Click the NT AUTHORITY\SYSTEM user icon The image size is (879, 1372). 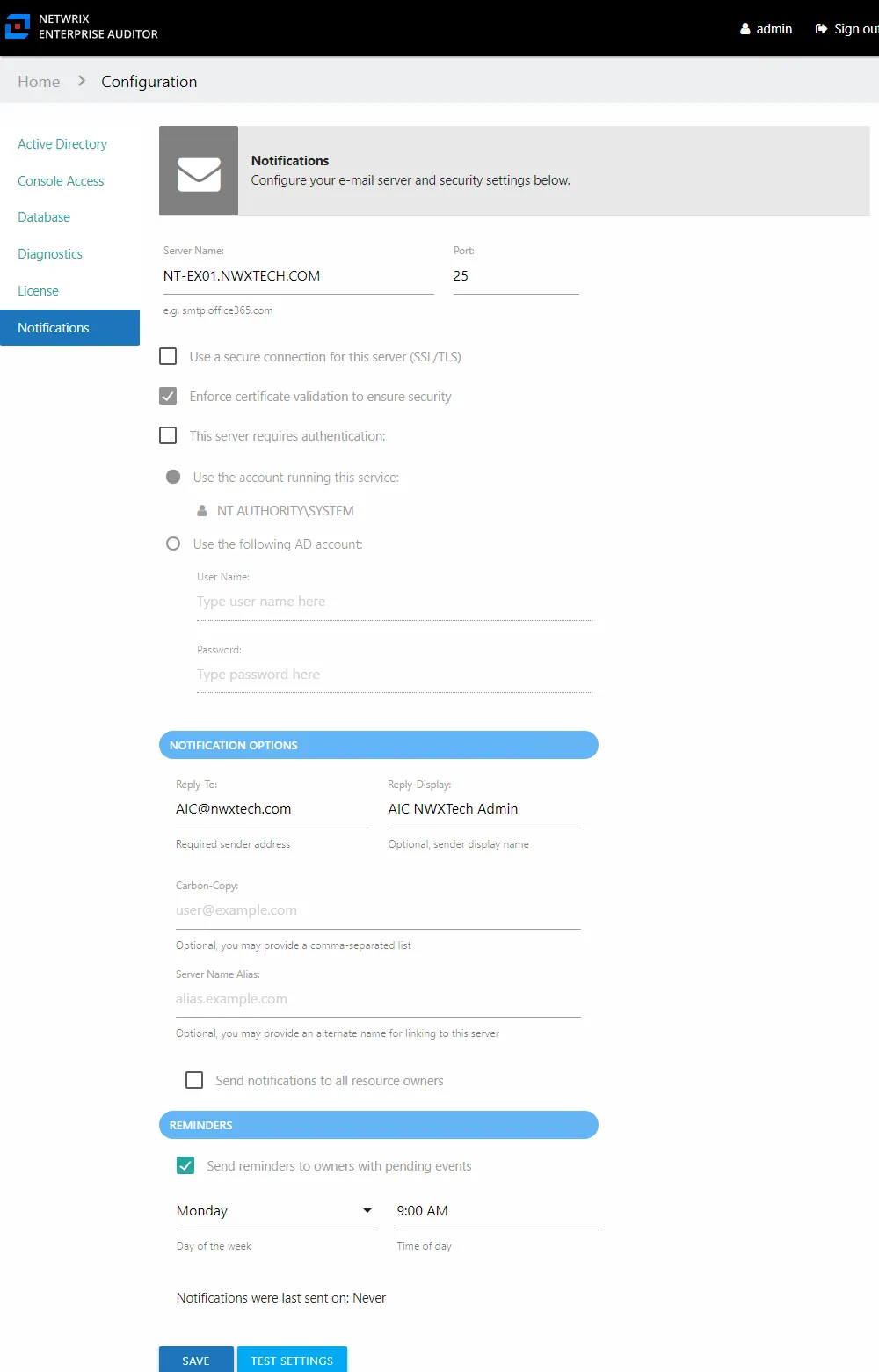(202, 511)
